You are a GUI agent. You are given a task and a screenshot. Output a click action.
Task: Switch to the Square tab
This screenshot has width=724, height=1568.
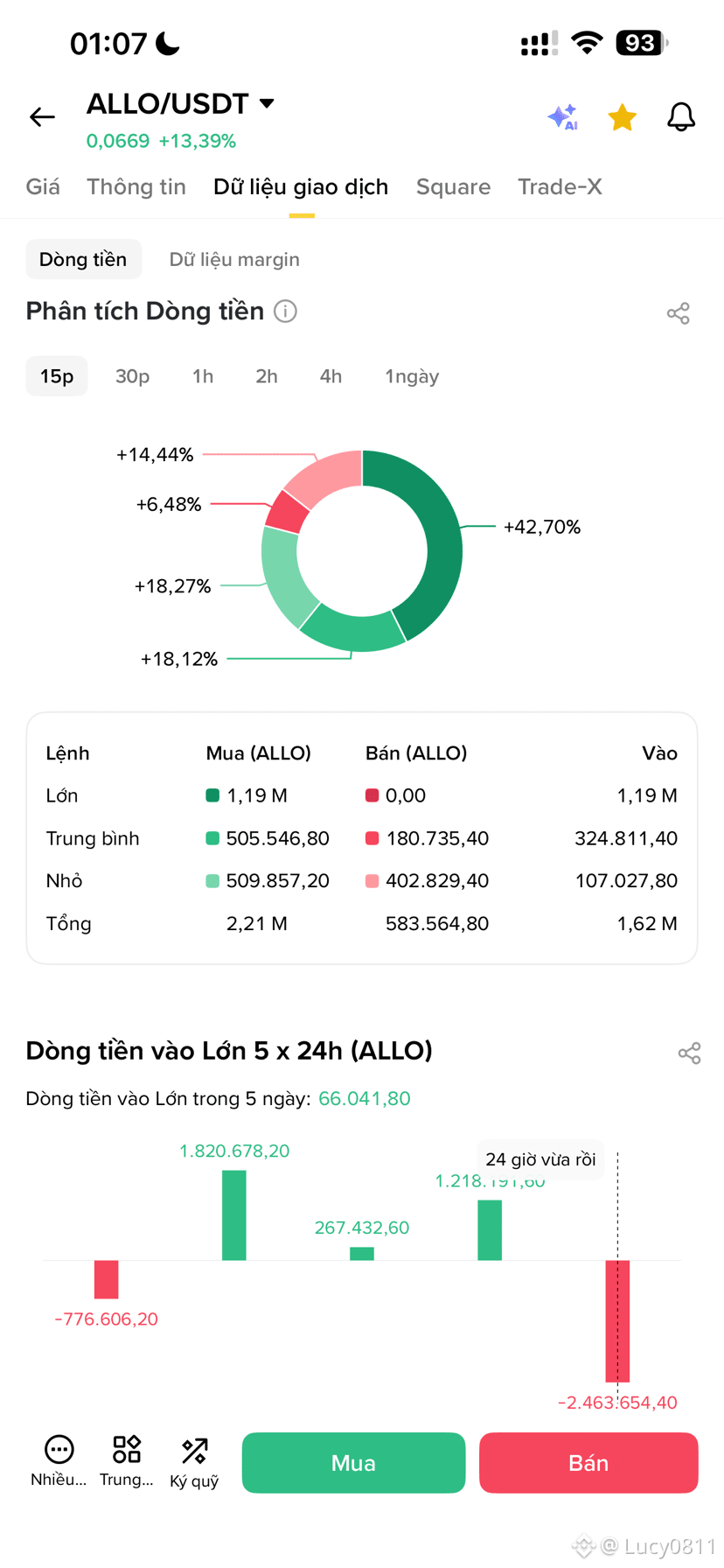point(453,186)
